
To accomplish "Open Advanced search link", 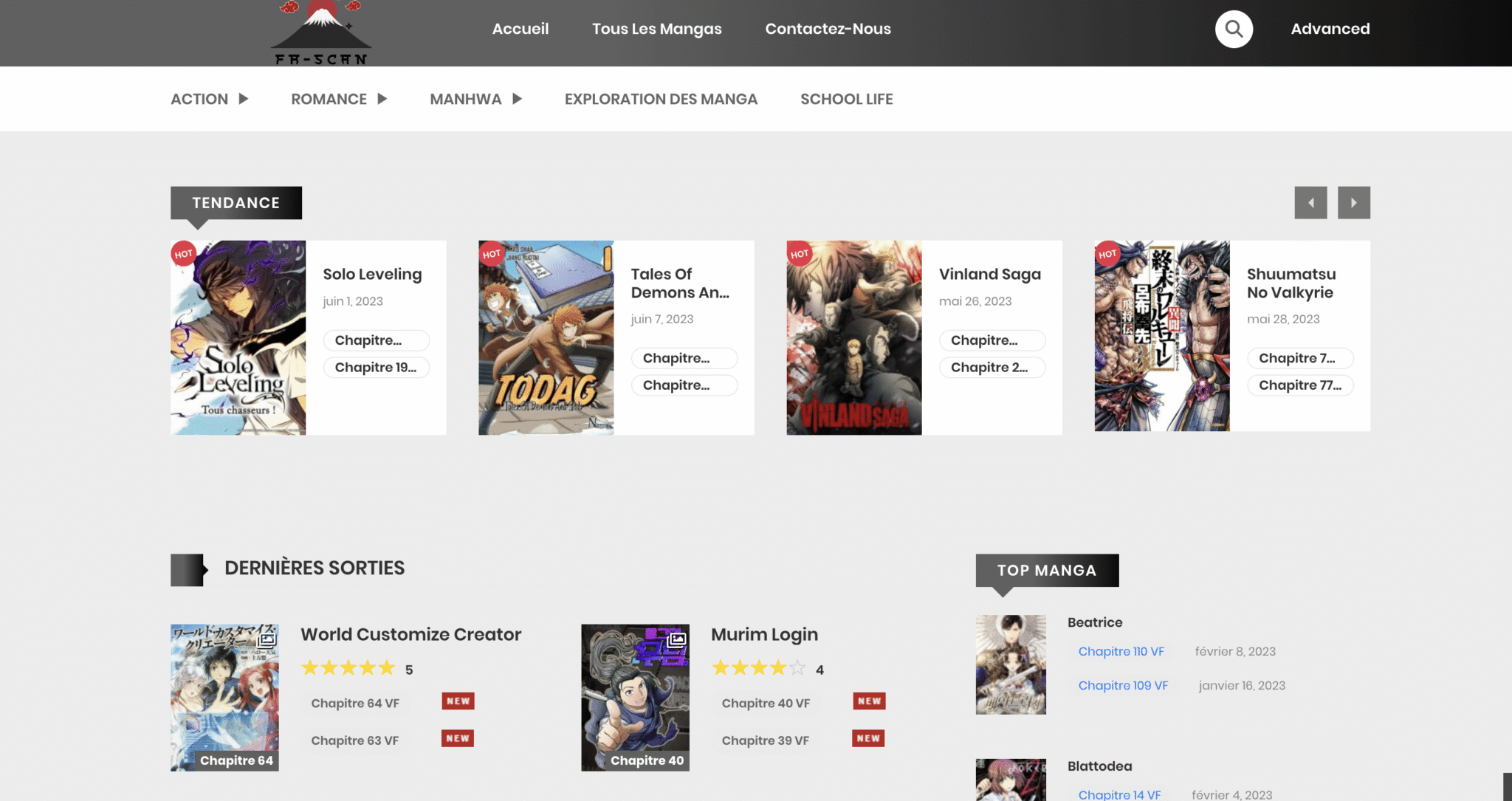I will coord(1330,29).
